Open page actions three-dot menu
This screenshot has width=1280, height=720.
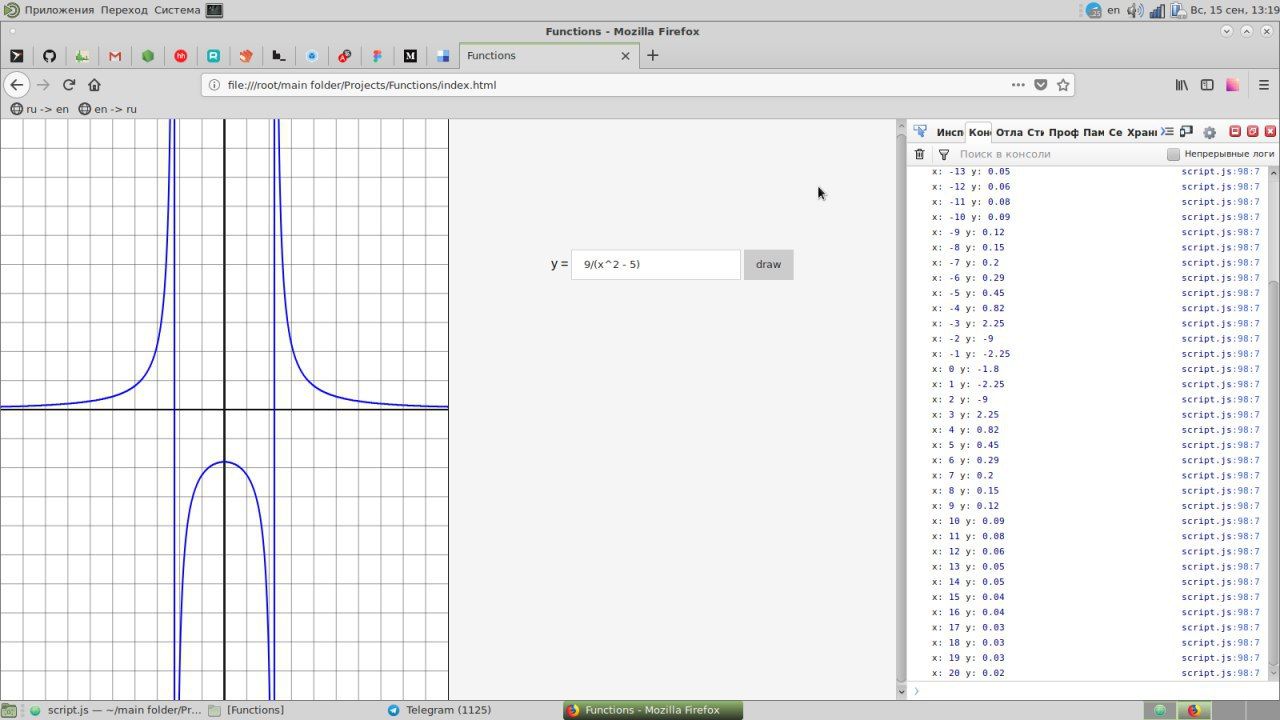[1018, 85]
